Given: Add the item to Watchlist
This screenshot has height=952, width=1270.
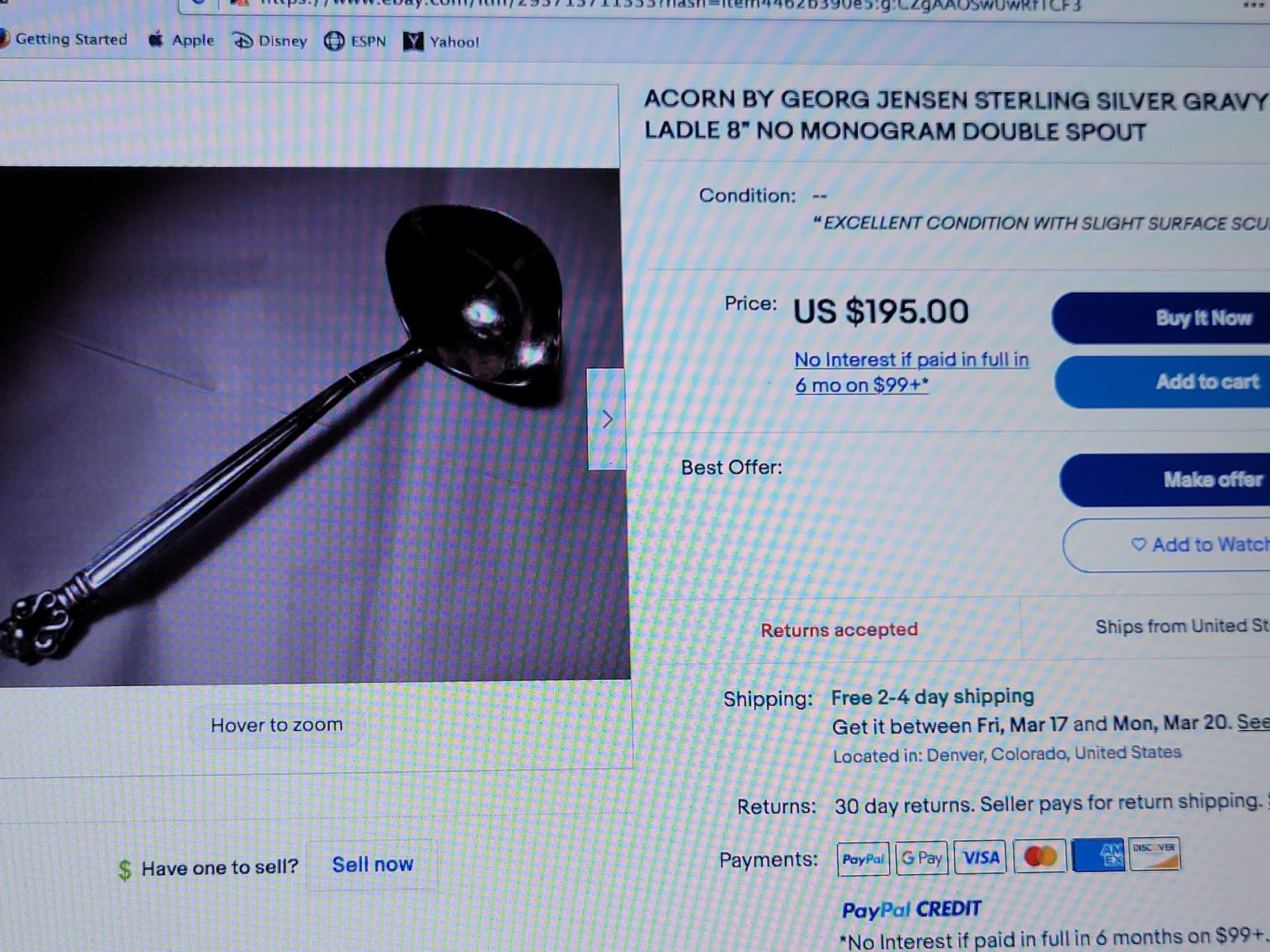Looking at the screenshot, I should pos(1168,545).
